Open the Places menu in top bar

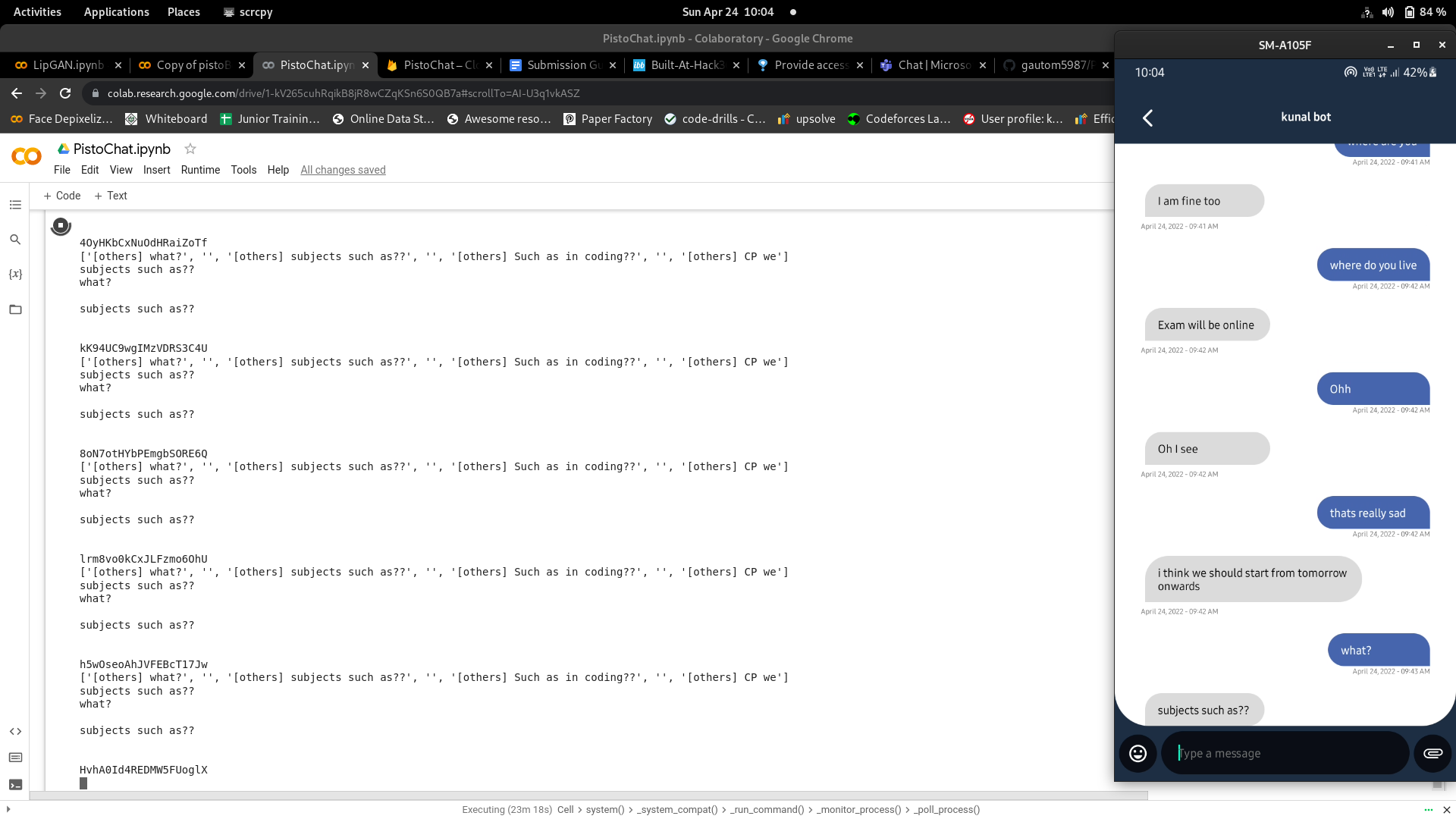184,12
